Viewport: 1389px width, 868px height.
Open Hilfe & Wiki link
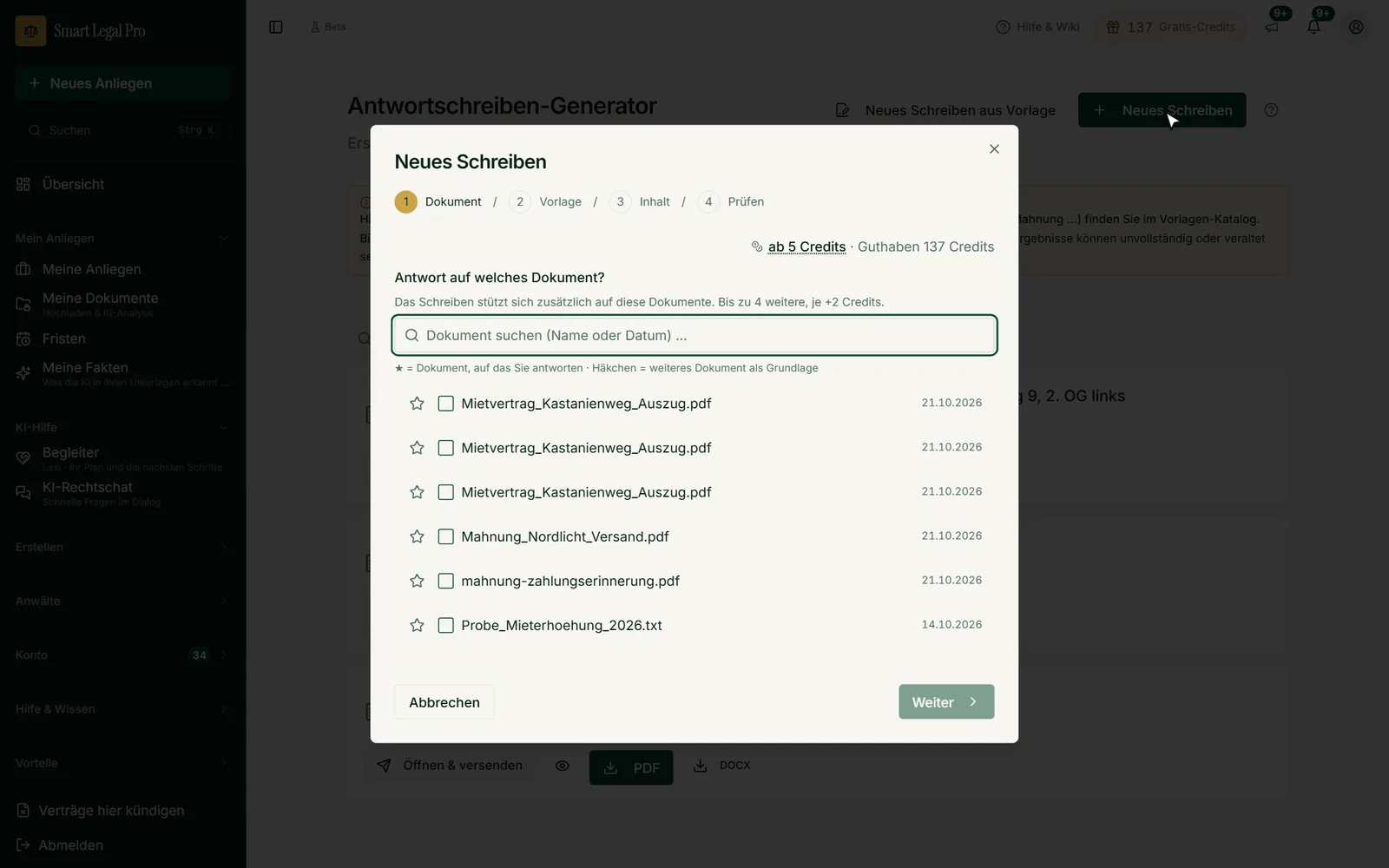(1037, 27)
